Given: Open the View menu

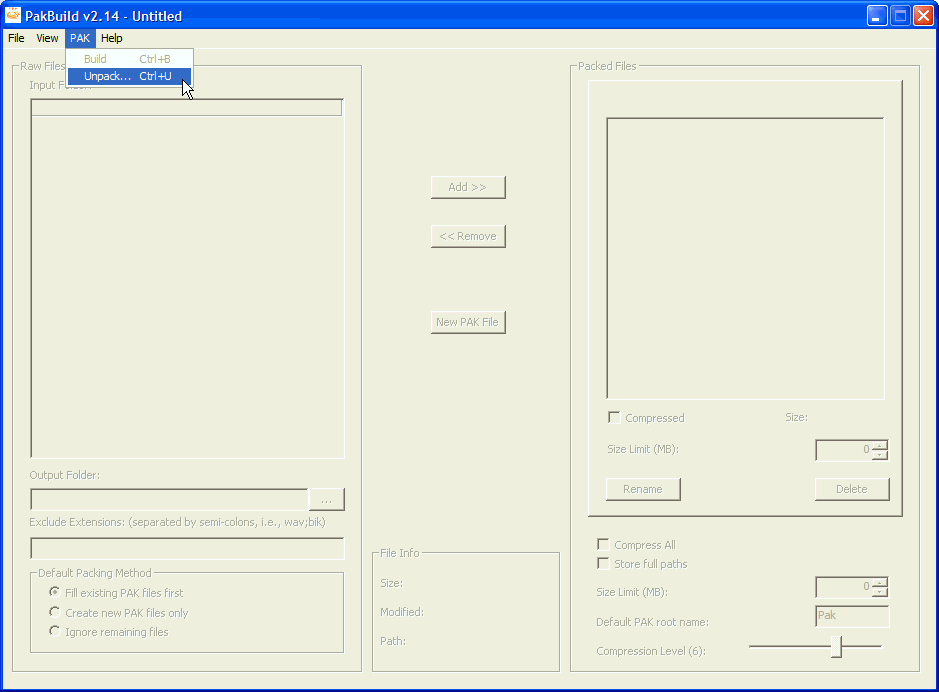Looking at the screenshot, I should [x=47, y=38].
